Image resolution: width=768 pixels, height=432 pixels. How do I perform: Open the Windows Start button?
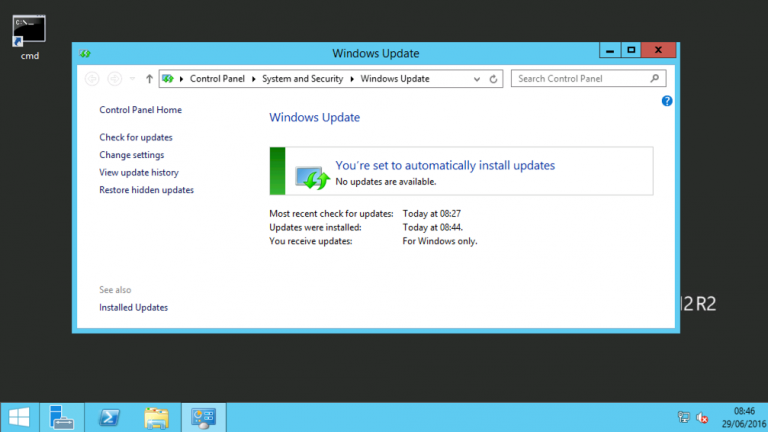[x=19, y=417]
